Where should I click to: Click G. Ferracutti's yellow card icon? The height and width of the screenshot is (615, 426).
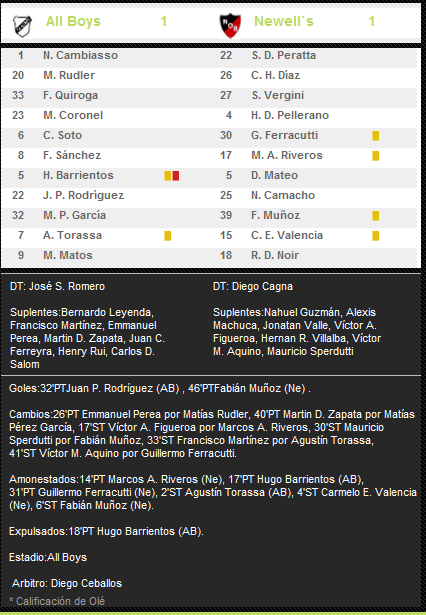pyautogui.click(x=376, y=136)
